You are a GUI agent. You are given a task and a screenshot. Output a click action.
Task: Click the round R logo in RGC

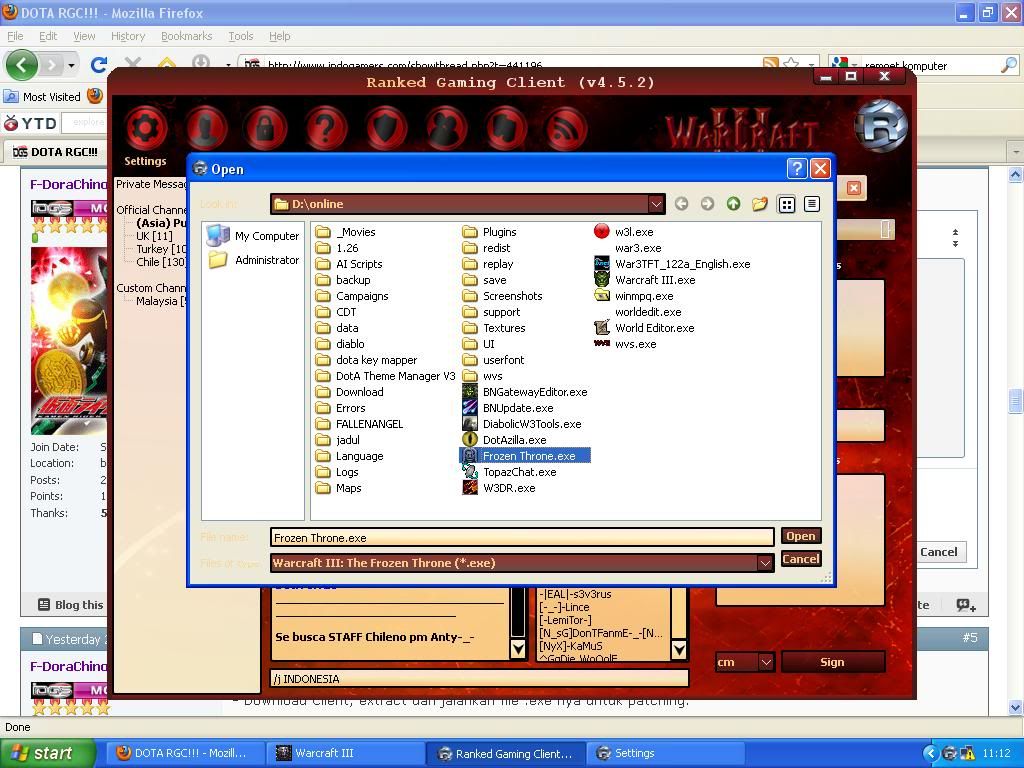coord(881,125)
